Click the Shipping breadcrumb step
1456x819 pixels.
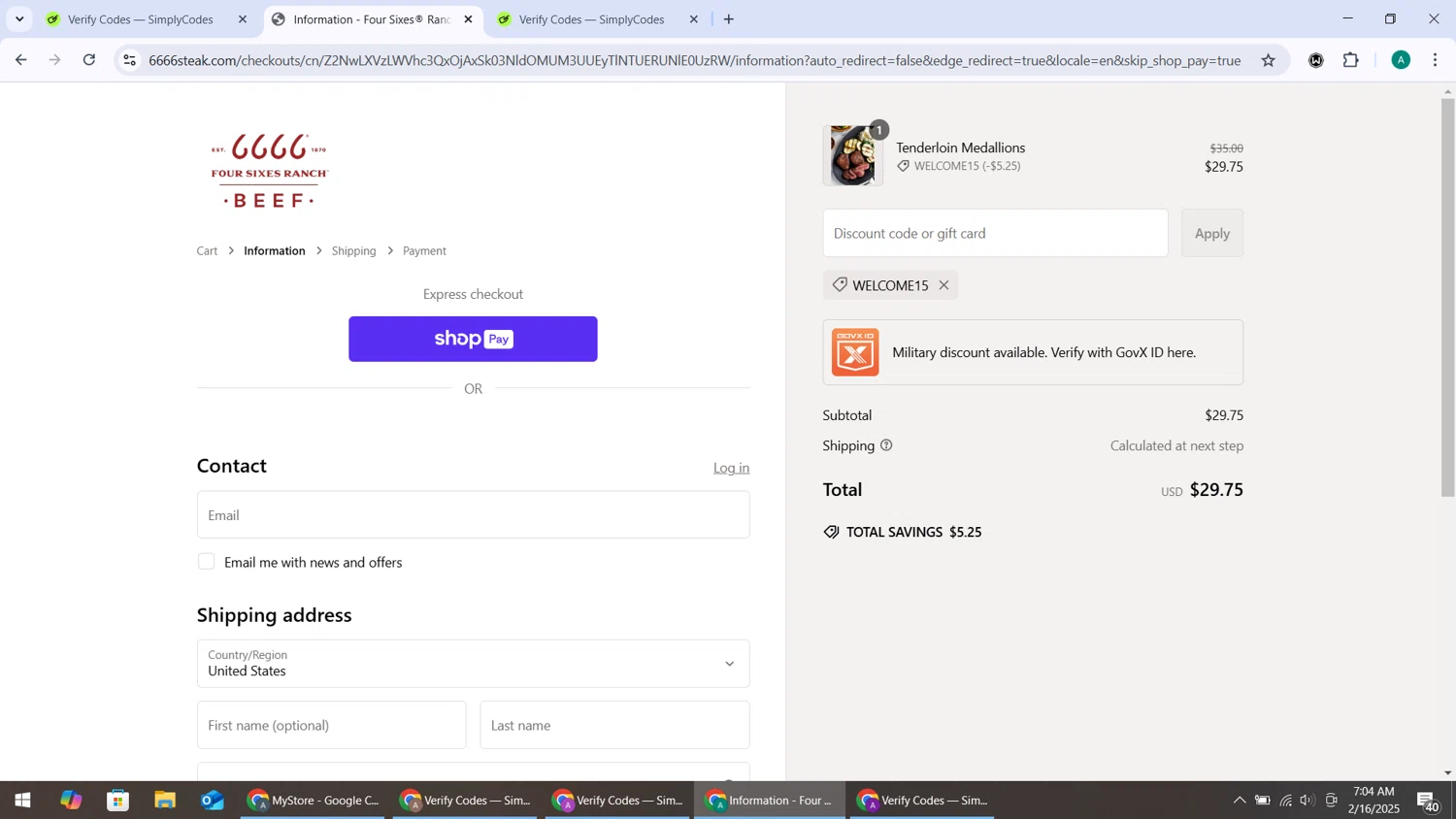353,250
